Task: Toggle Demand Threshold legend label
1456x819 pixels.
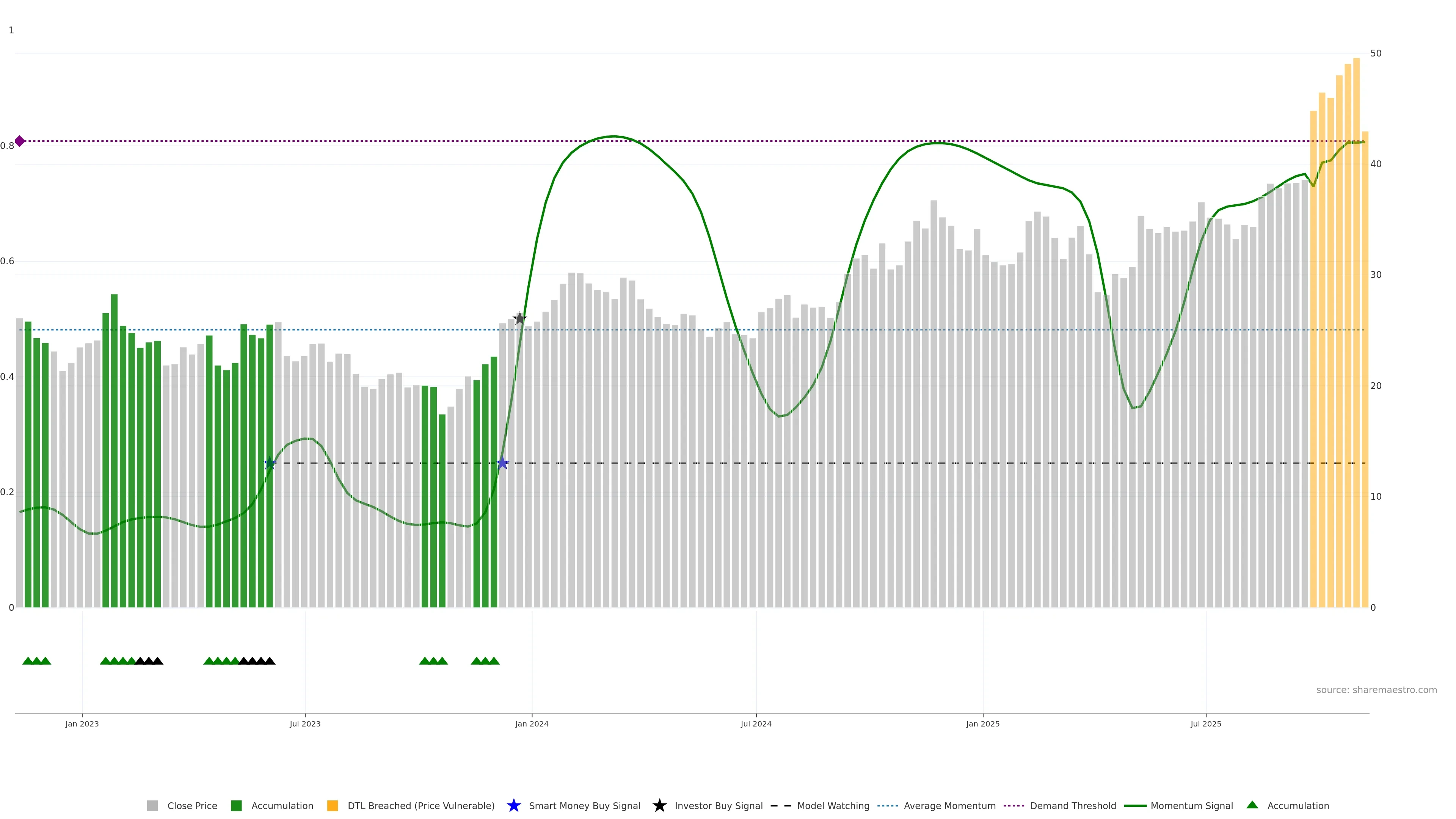Action: pos(1073,806)
